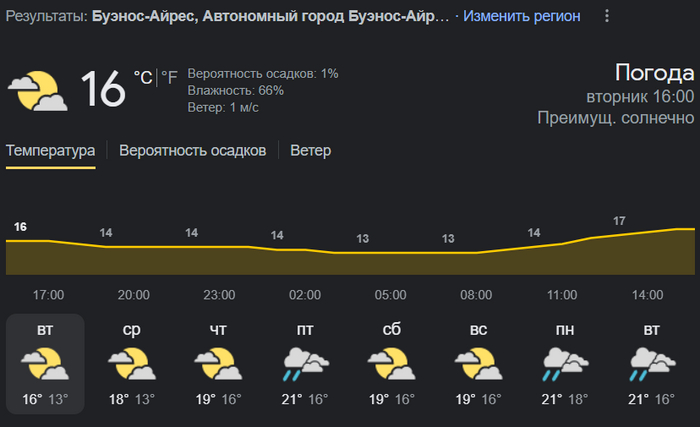The height and width of the screenshot is (427, 700).
Task: Click the 14:00 time label
Action: (x=648, y=295)
